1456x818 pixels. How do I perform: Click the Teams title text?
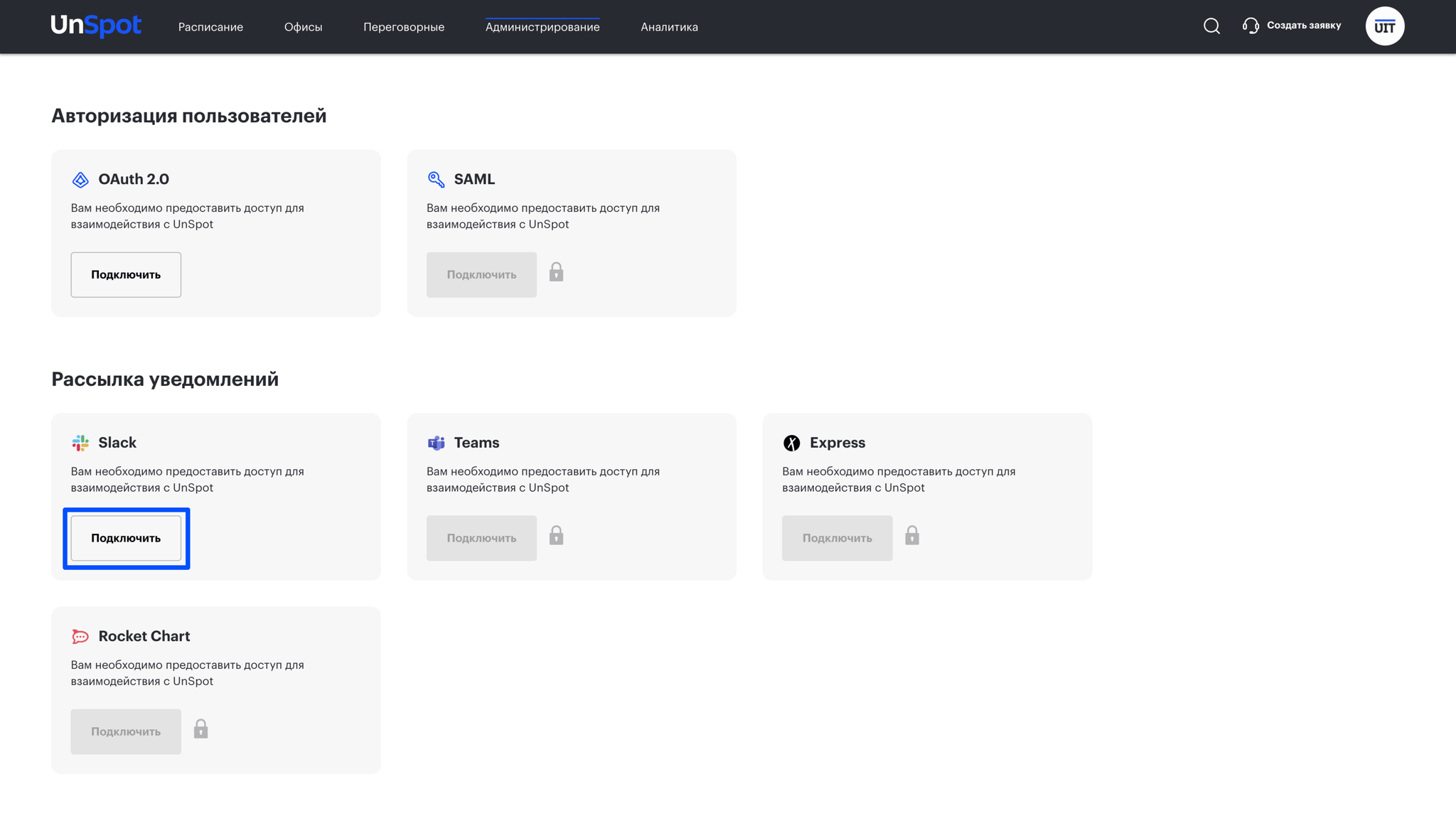476,443
